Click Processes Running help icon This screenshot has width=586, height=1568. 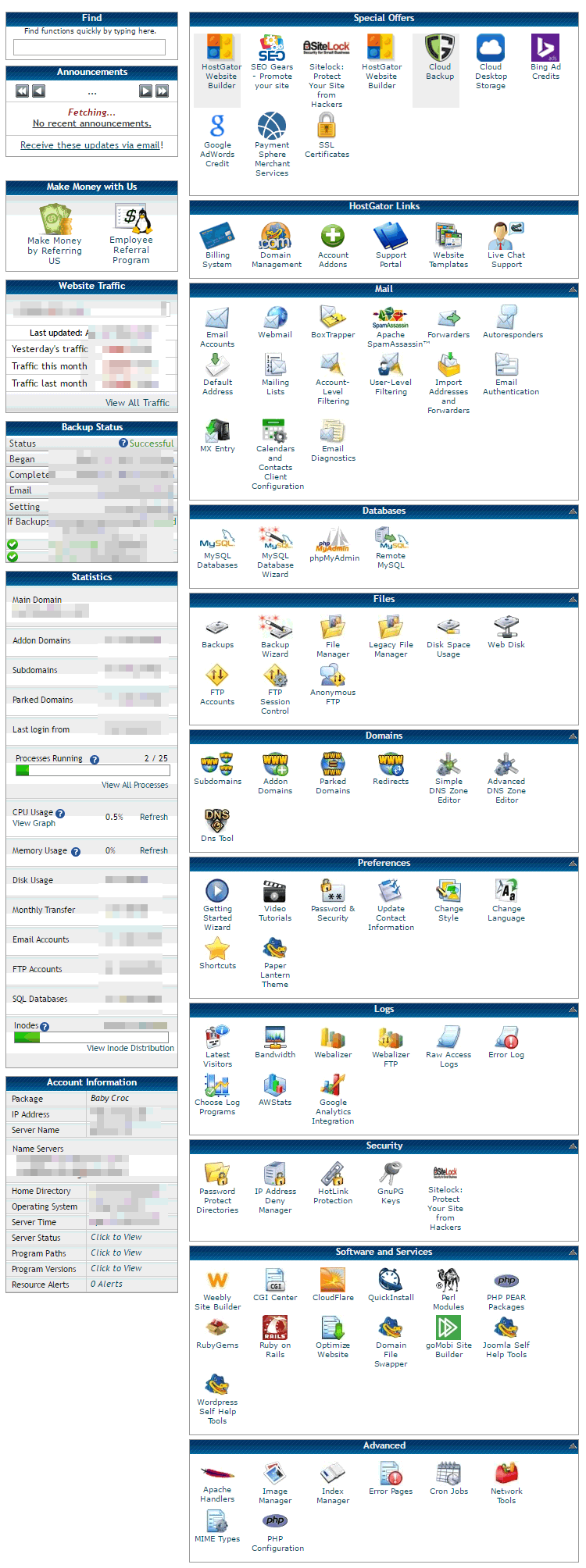pyautogui.click(x=95, y=760)
